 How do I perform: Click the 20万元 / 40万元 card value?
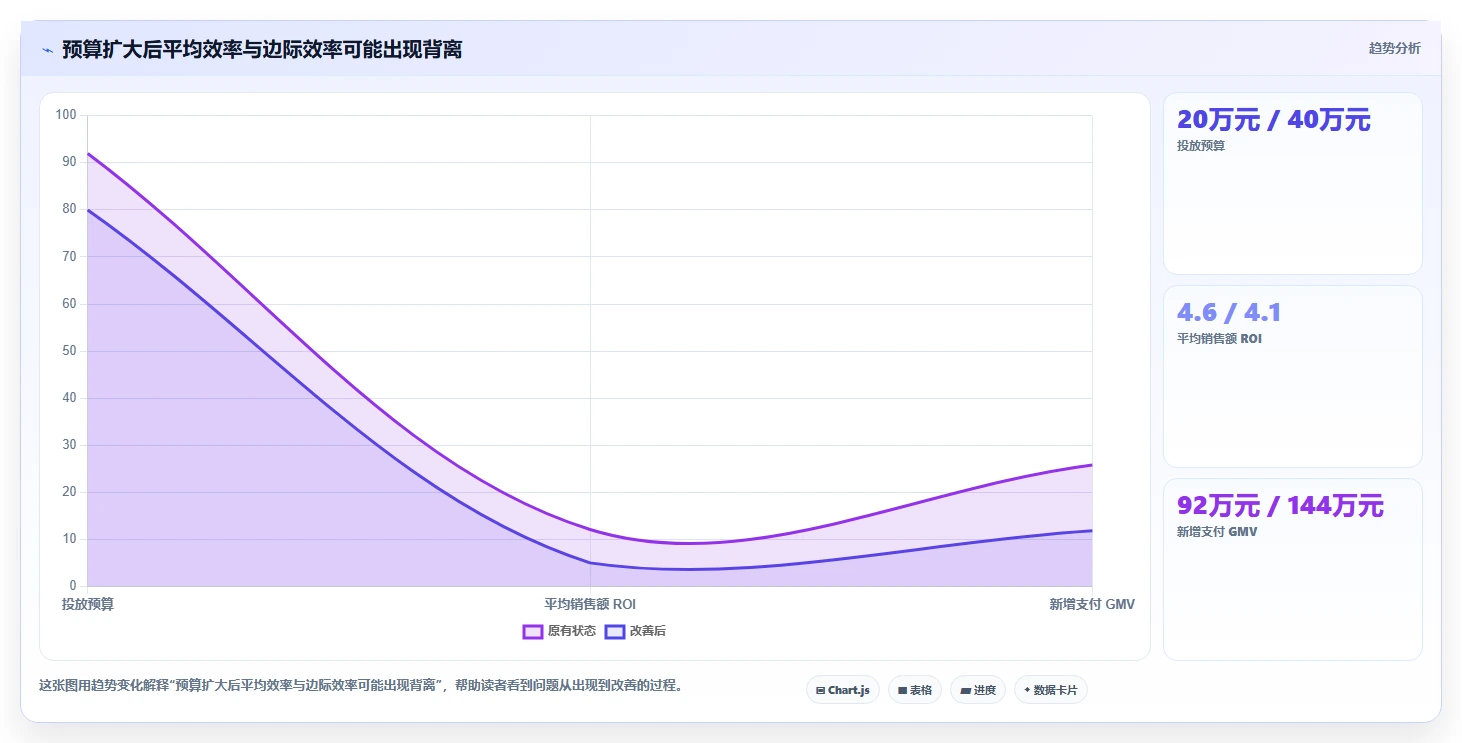tap(1274, 120)
